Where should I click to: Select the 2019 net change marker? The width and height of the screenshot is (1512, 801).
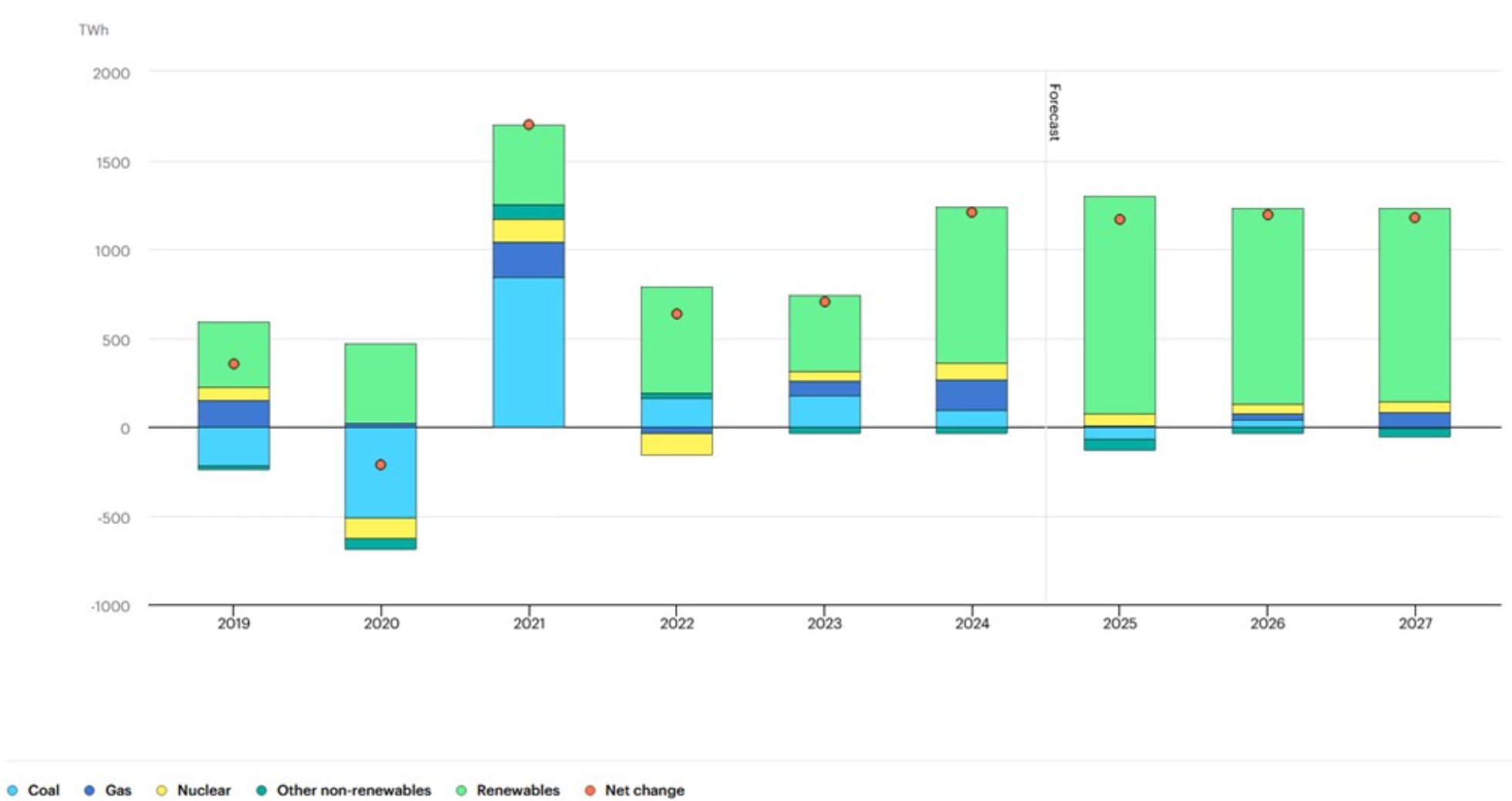(234, 363)
